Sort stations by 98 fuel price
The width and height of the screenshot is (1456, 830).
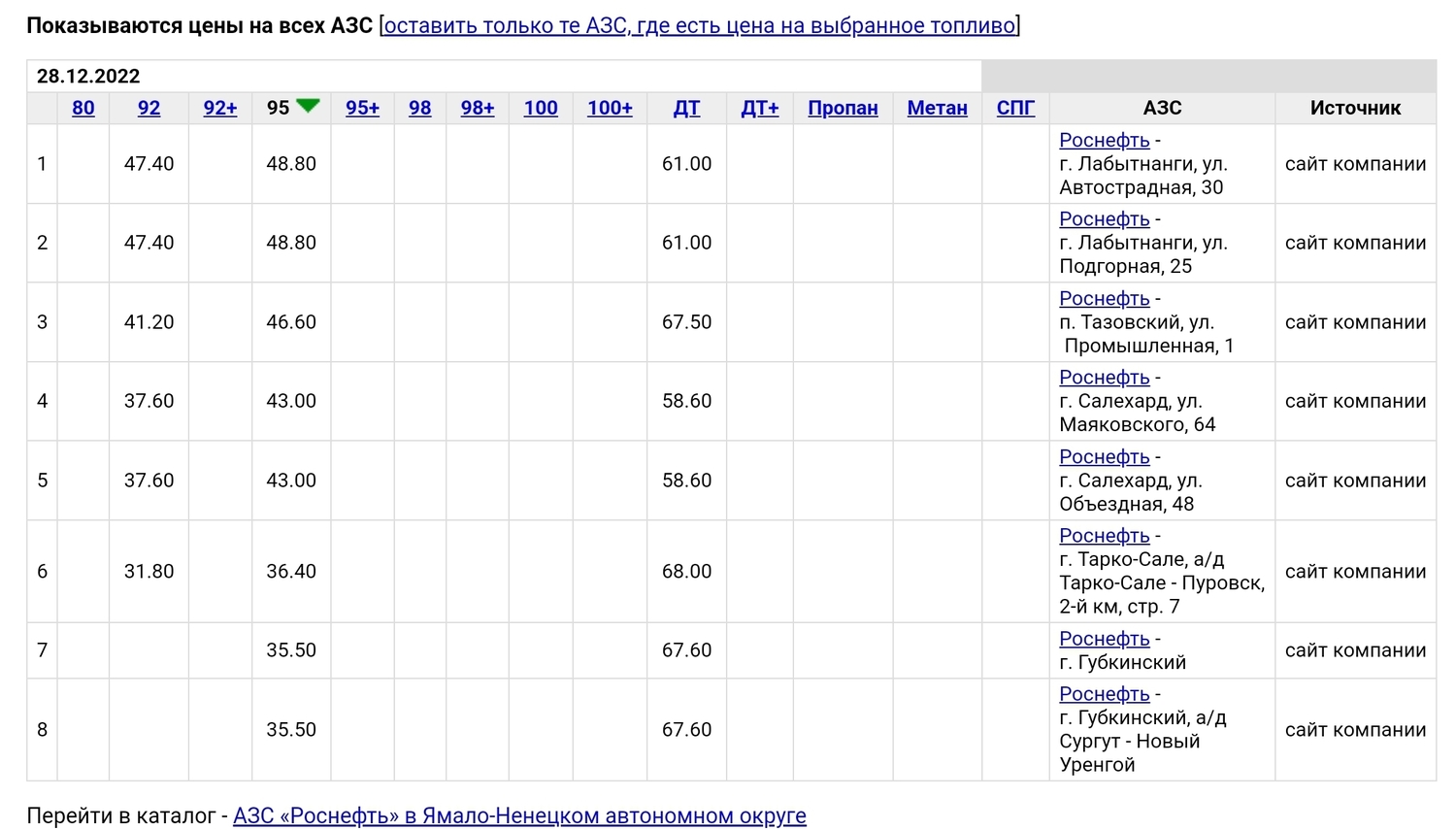click(x=420, y=108)
